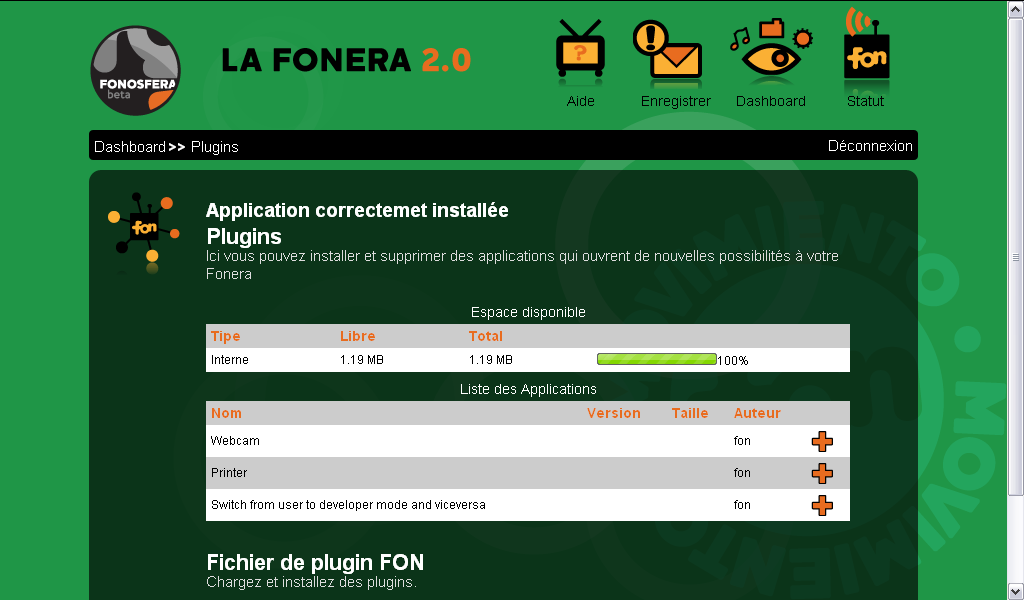The width and height of the screenshot is (1024, 600).
Task: Click 'Application correctemet installée' message
Action: 357,210
